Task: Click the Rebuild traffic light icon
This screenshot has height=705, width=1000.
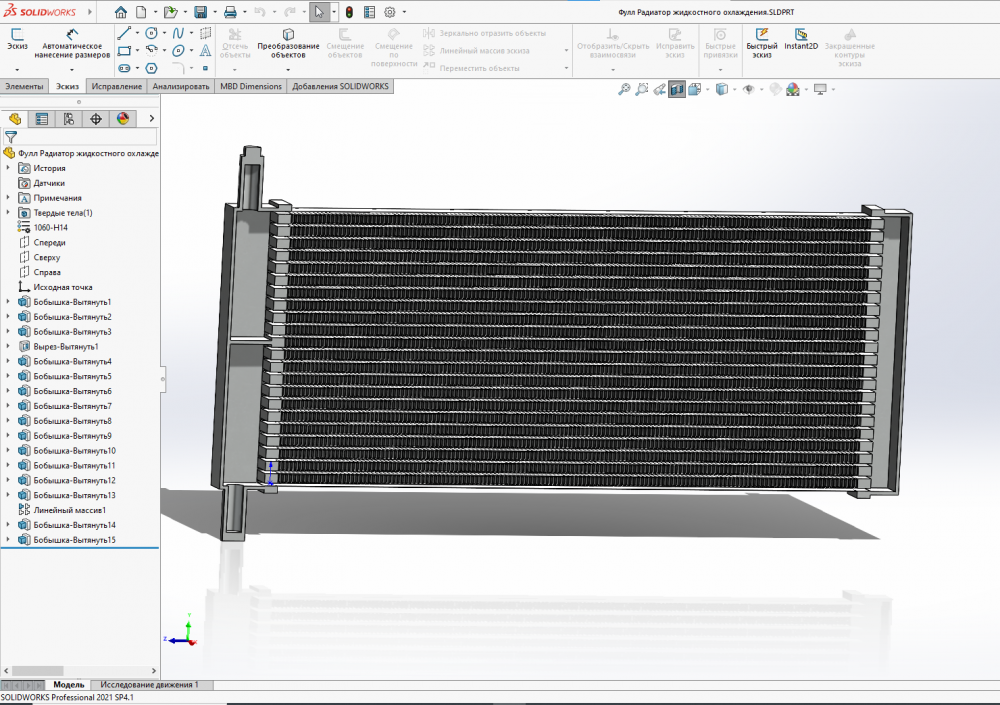Action: (349, 13)
